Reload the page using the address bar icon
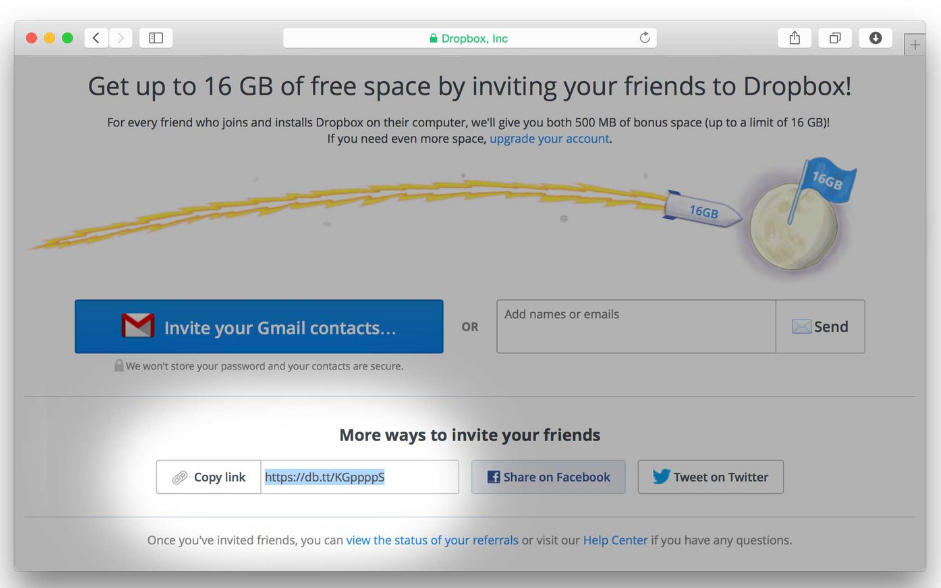This screenshot has height=588, width=941. [645, 37]
